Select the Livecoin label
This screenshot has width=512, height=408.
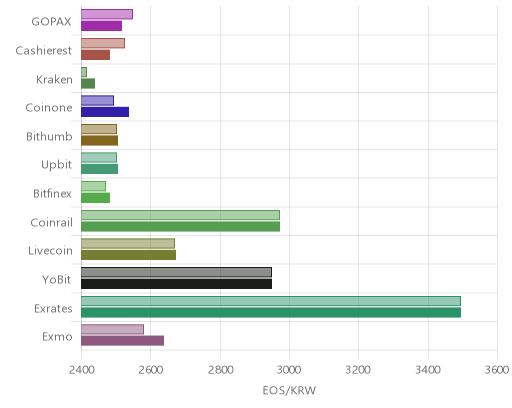(x=50, y=250)
